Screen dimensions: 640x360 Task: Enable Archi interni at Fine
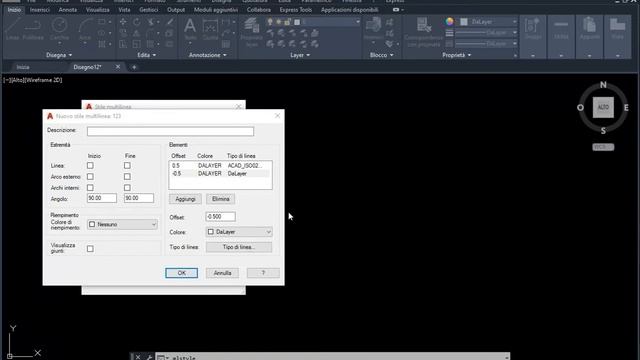pyautogui.click(x=127, y=188)
